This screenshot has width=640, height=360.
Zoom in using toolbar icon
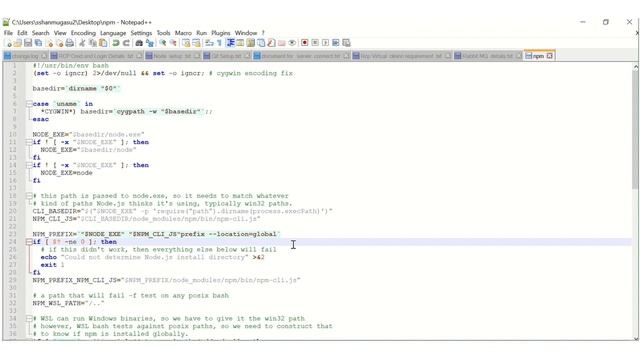tap(162, 43)
